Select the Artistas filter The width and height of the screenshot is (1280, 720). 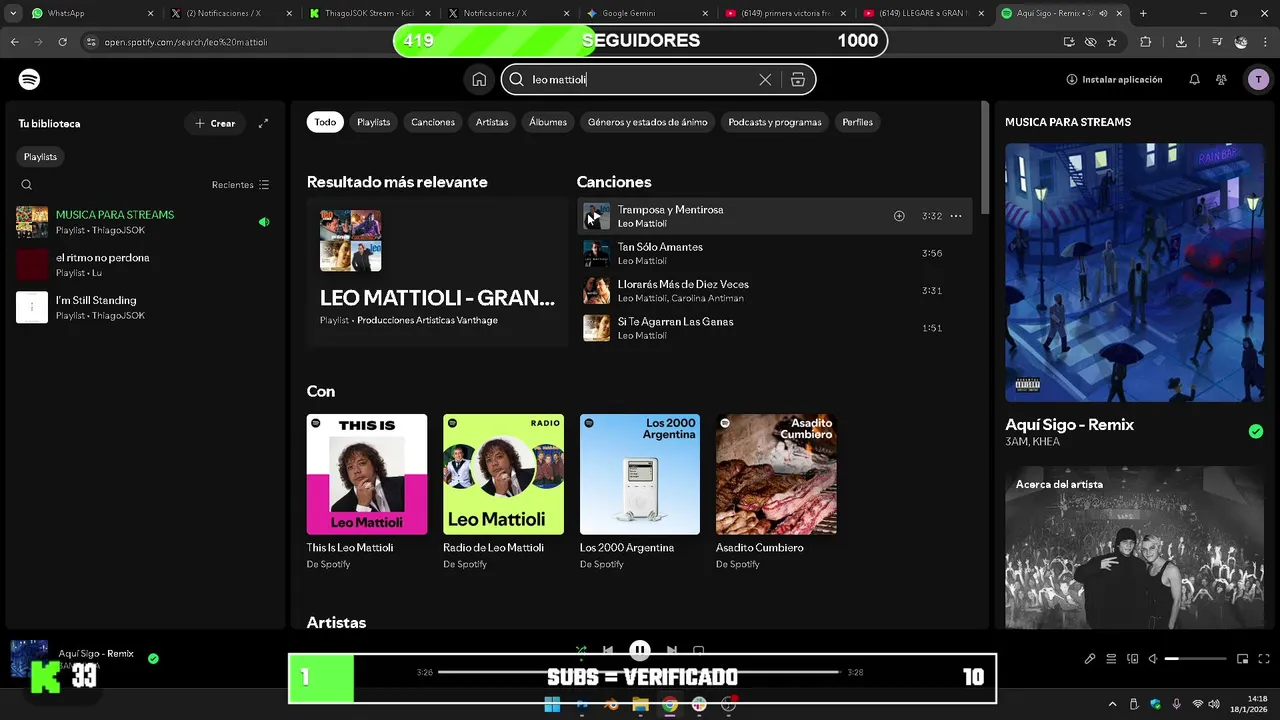point(492,122)
